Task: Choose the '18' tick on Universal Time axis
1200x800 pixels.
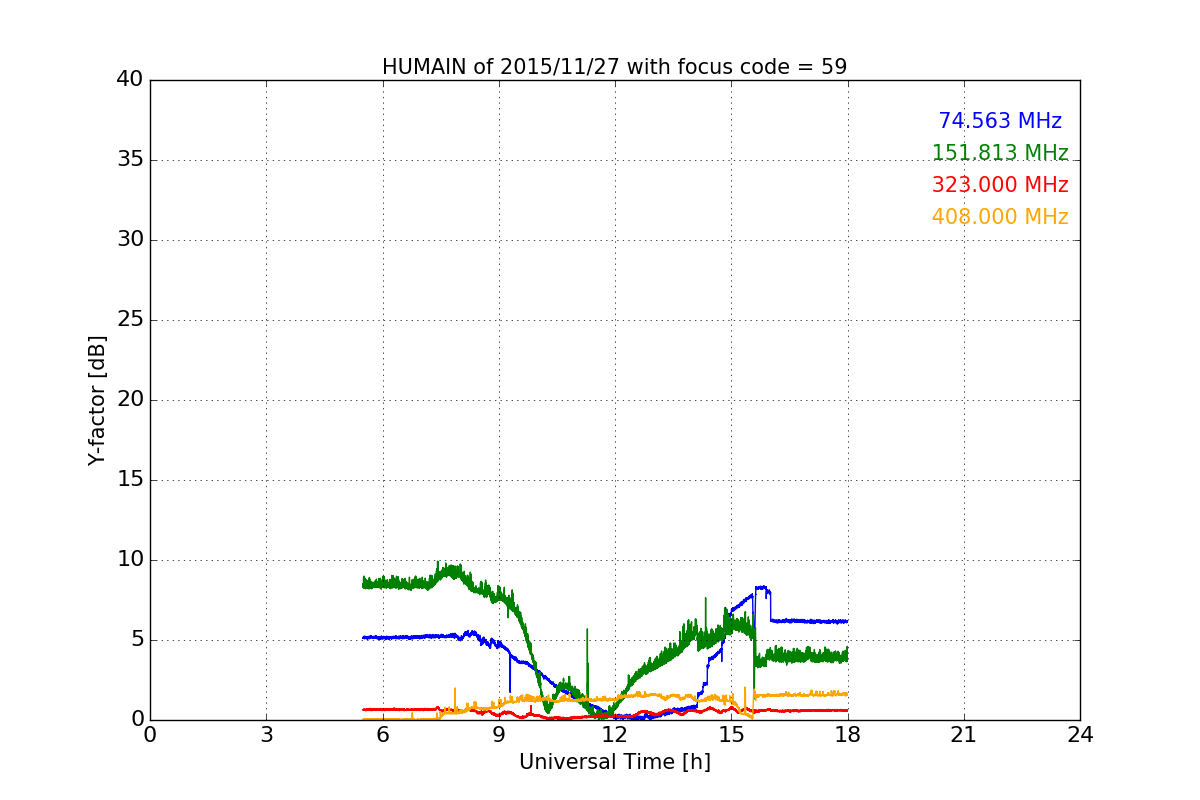Action: 847,734
